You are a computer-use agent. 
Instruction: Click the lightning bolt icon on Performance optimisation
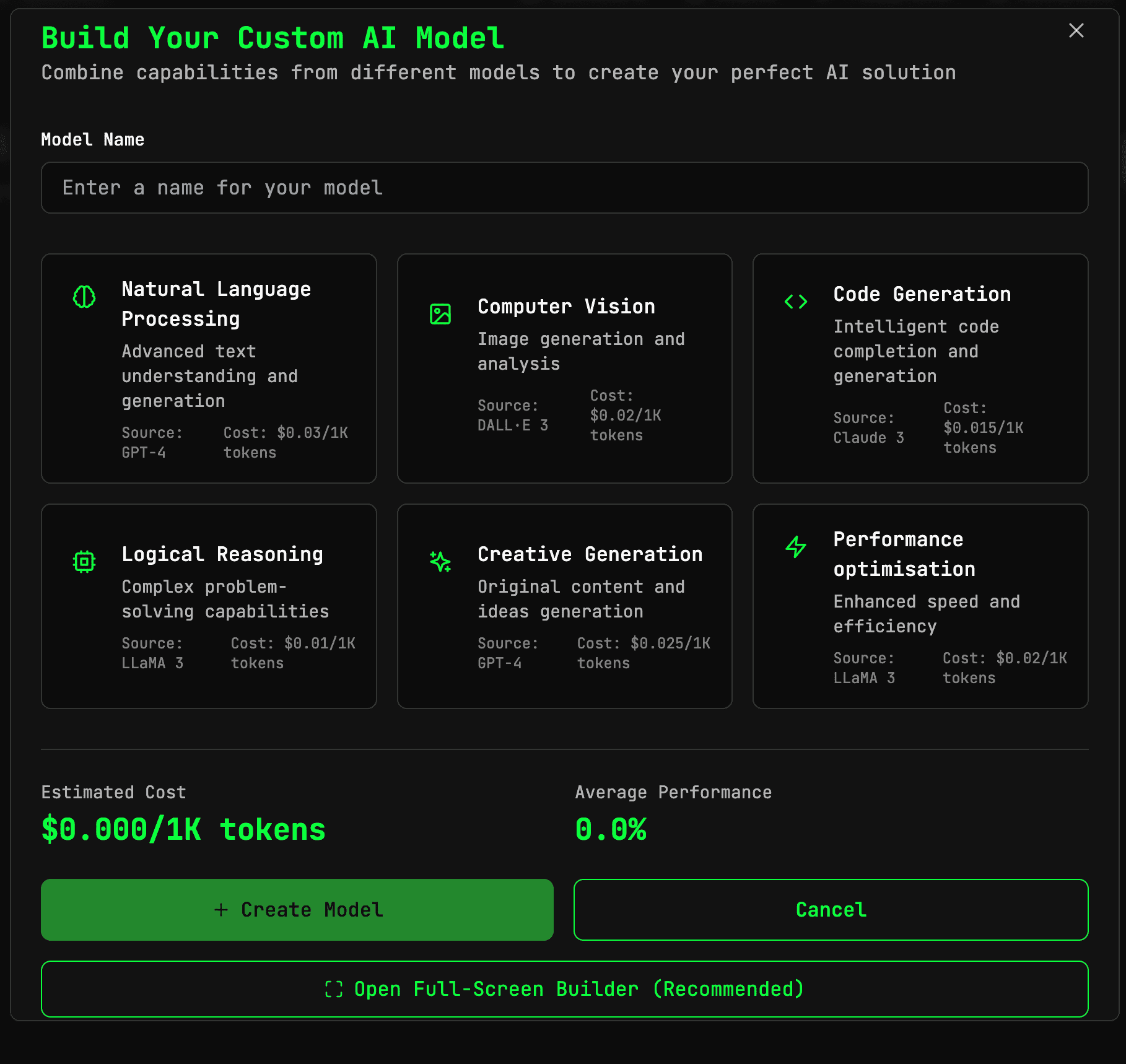[x=795, y=547]
